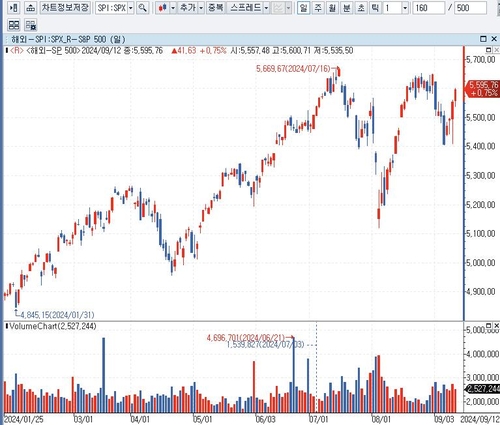Click the close icon in the price pane corner
This screenshot has height=425, width=500.
pyautogui.click(x=496, y=50)
